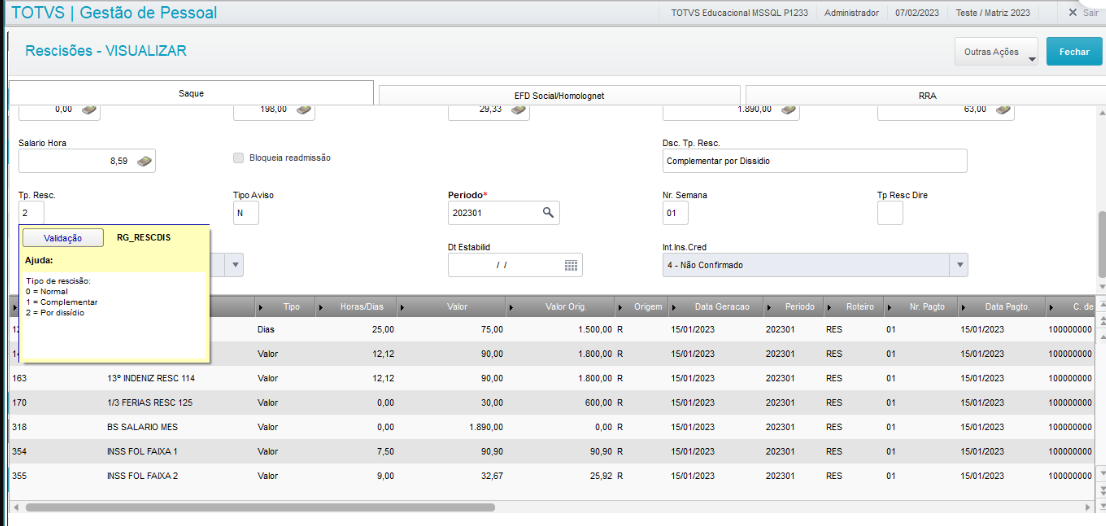Click the arrow icon on the Roteiro column header
1106x526 pixels.
[830, 307]
